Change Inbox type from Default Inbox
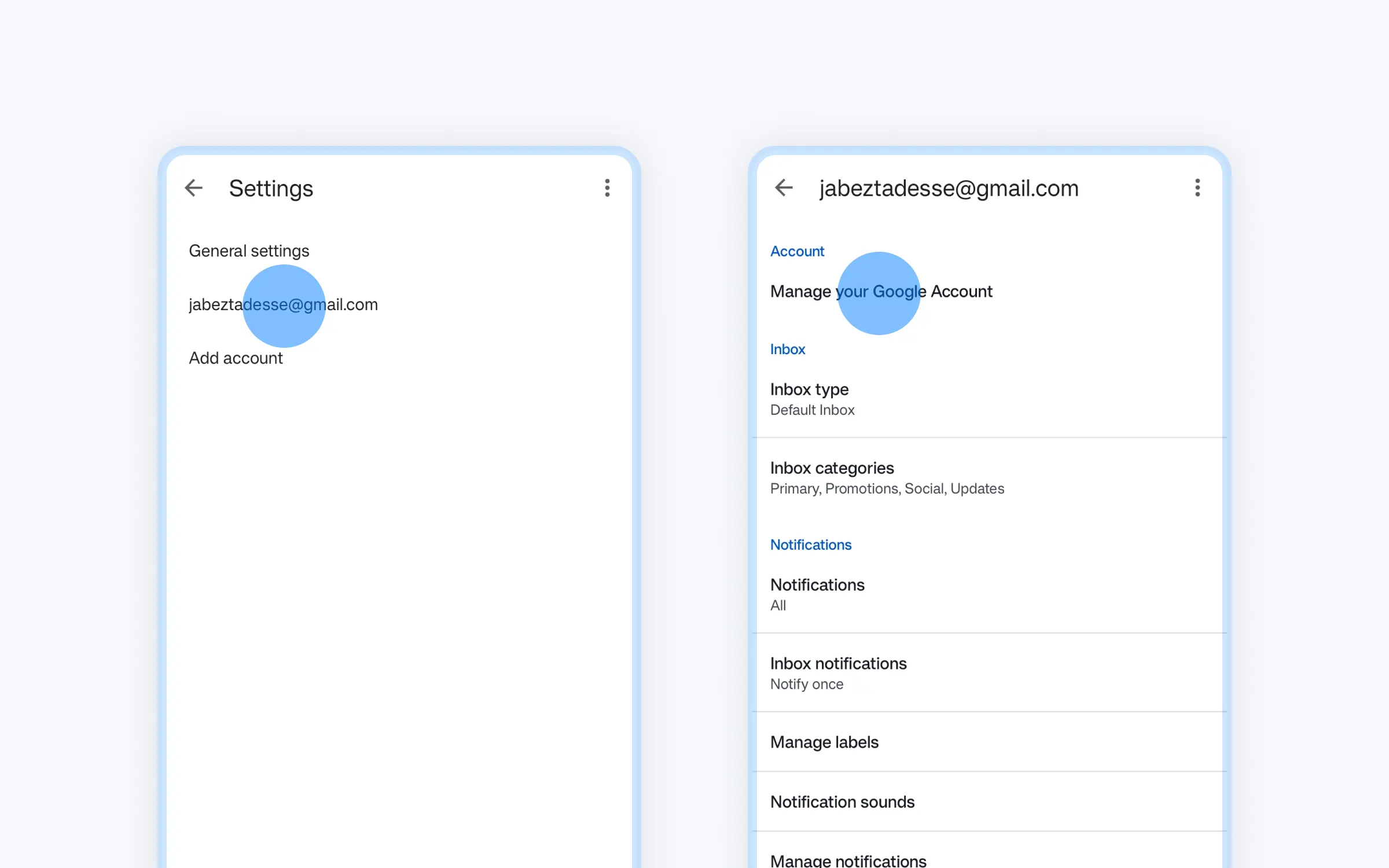Image resolution: width=1389 pixels, height=868 pixels. [x=990, y=399]
